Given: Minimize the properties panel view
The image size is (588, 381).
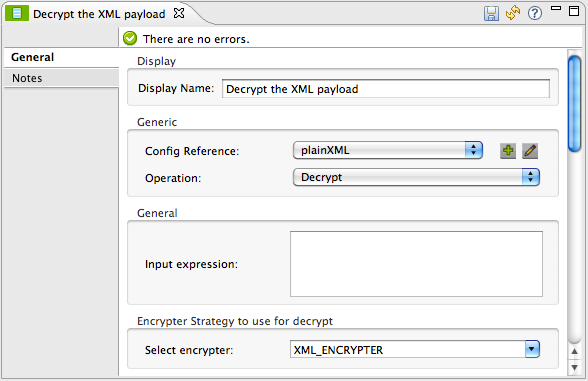Looking at the screenshot, I should click(556, 8).
